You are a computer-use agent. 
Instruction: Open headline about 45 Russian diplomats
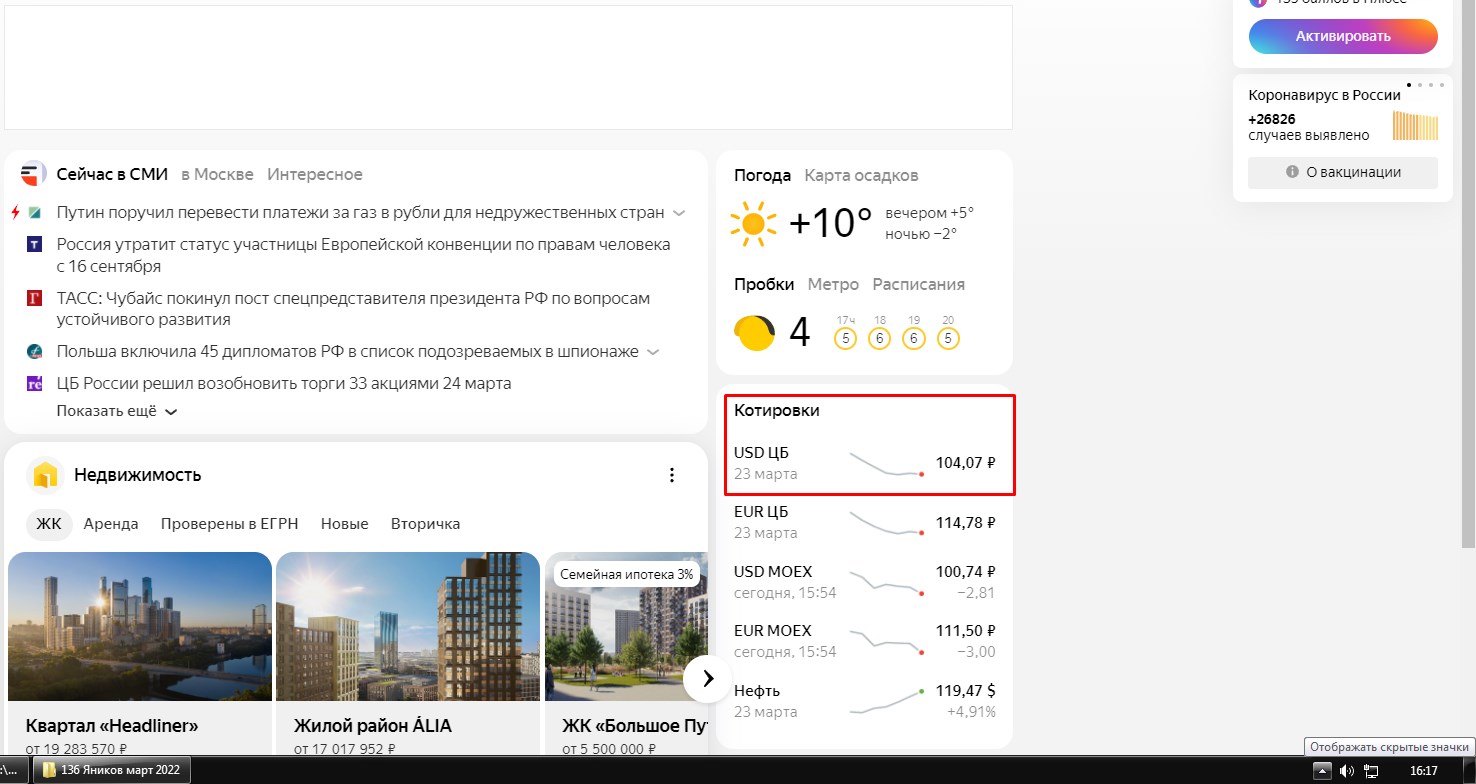tap(347, 352)
